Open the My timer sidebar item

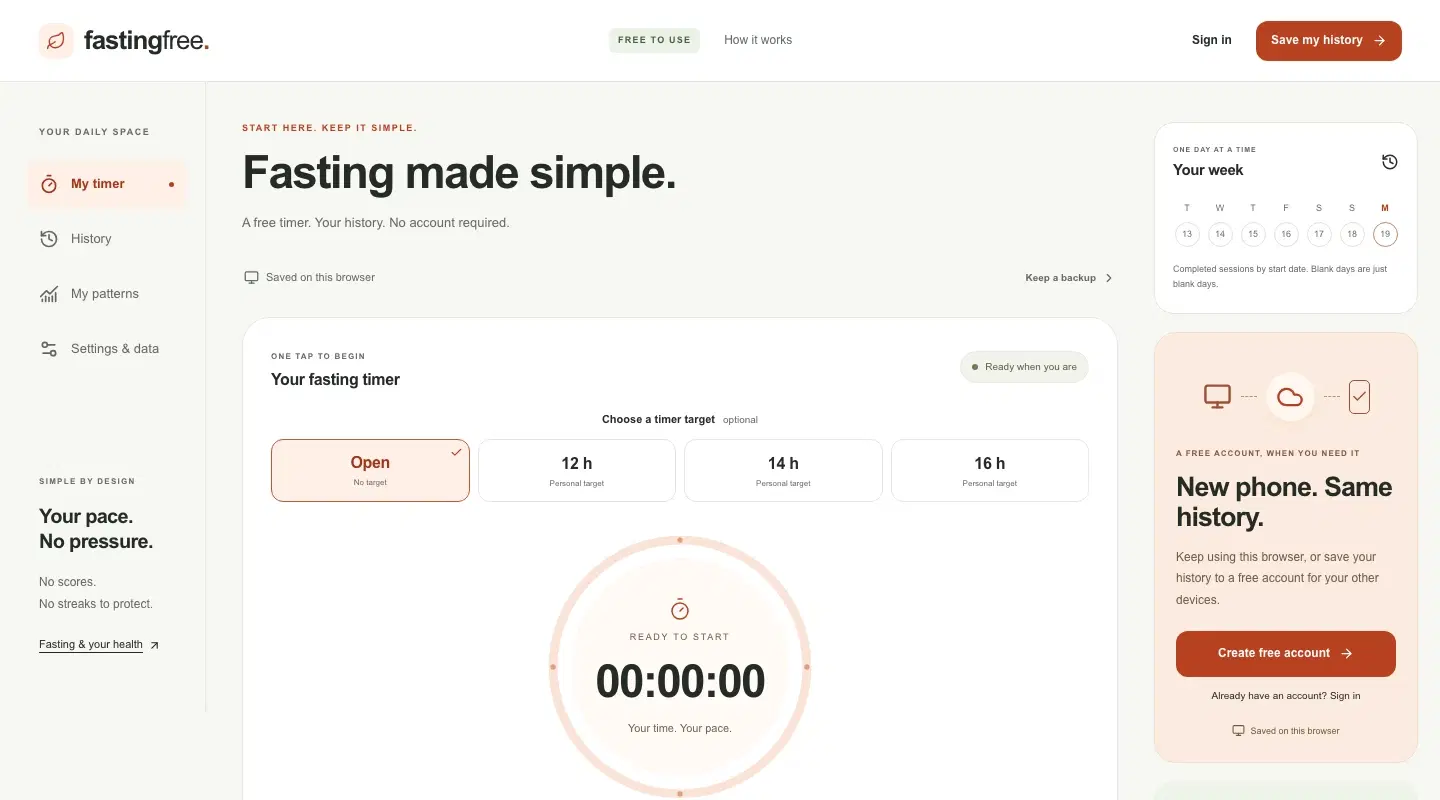107,184
